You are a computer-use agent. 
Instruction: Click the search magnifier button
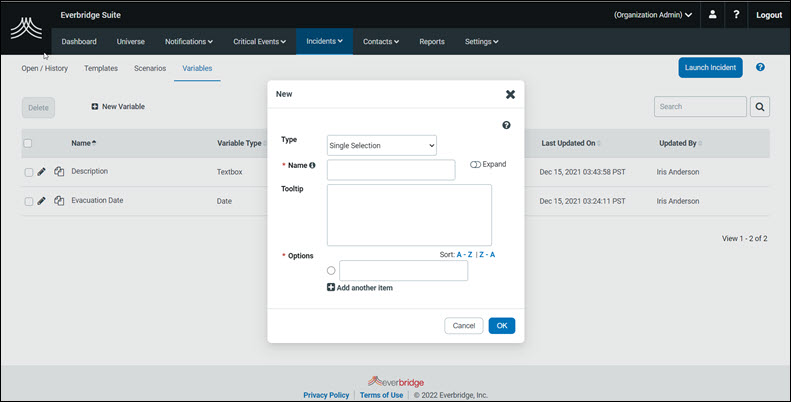[x=760, y=106]
